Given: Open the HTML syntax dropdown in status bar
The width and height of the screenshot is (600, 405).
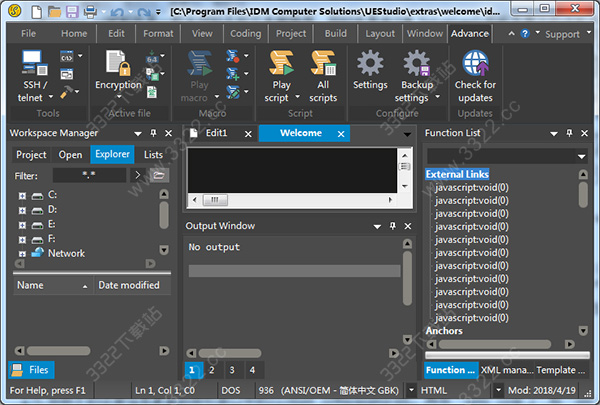Looking at the screenshot, I should tap(498, 390).
